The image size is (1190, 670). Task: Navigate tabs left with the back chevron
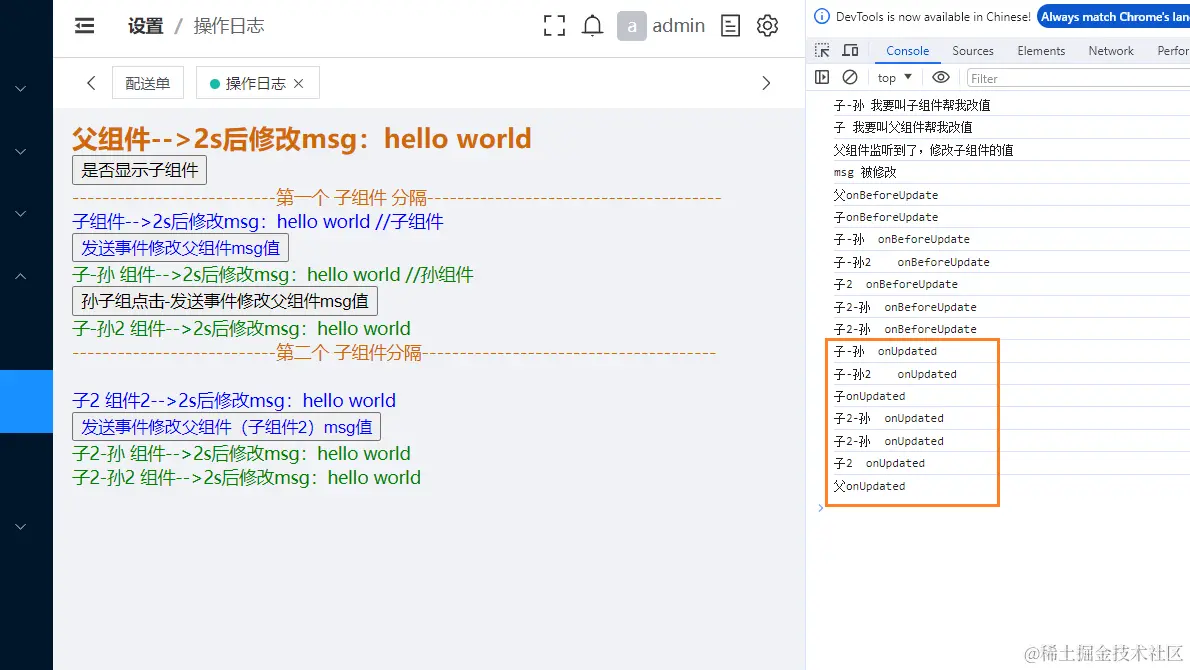[x=91, y=83]
